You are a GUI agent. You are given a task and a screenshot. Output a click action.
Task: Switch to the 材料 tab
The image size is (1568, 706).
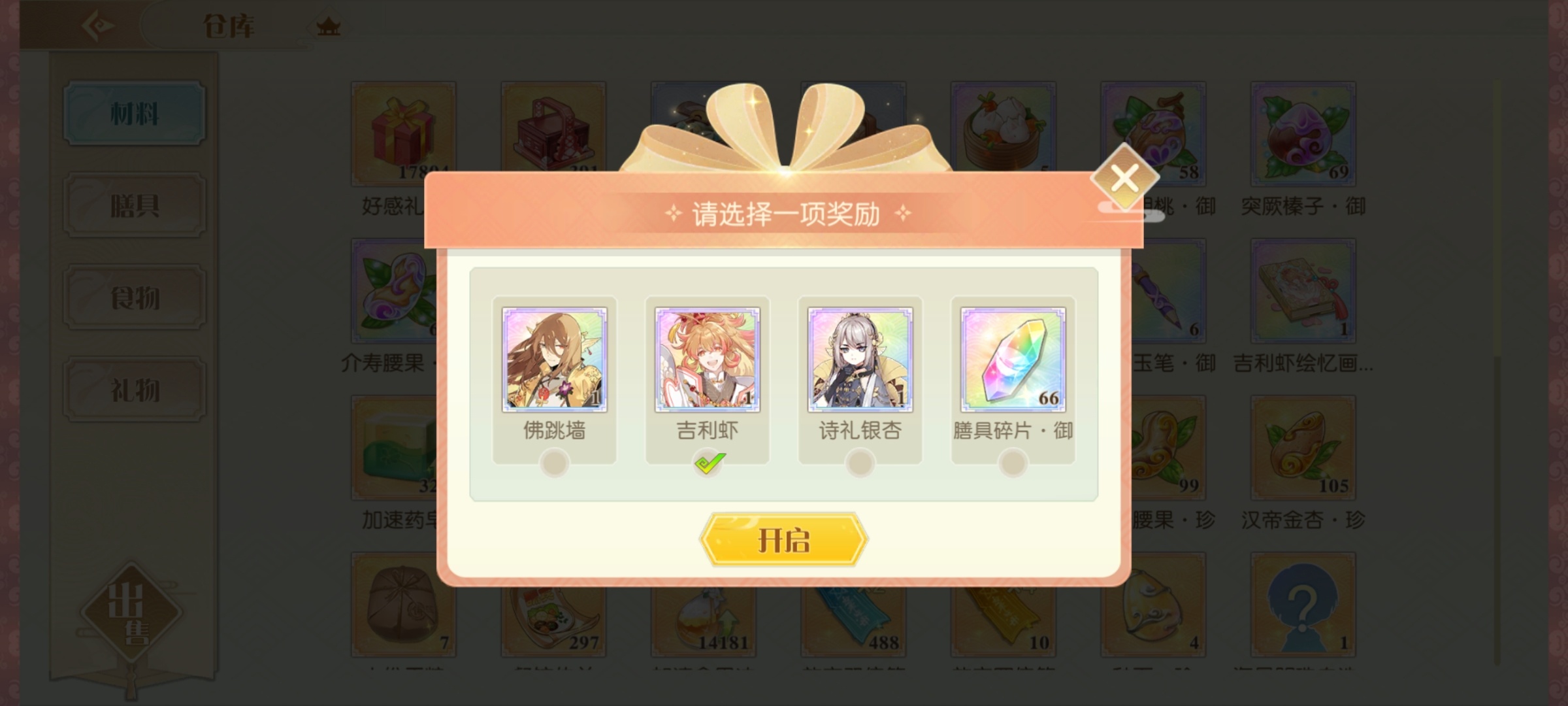pyautogui.click(x=135, y=114)
